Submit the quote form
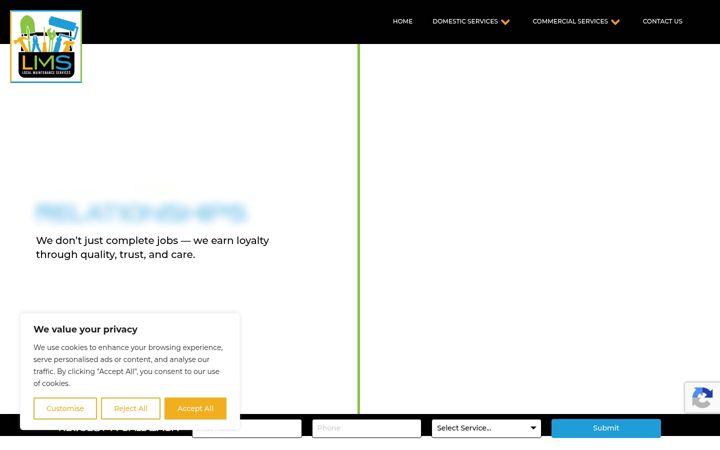Image resolution: width=720 pixels, height=450 pixels. [x=606, y=428]
